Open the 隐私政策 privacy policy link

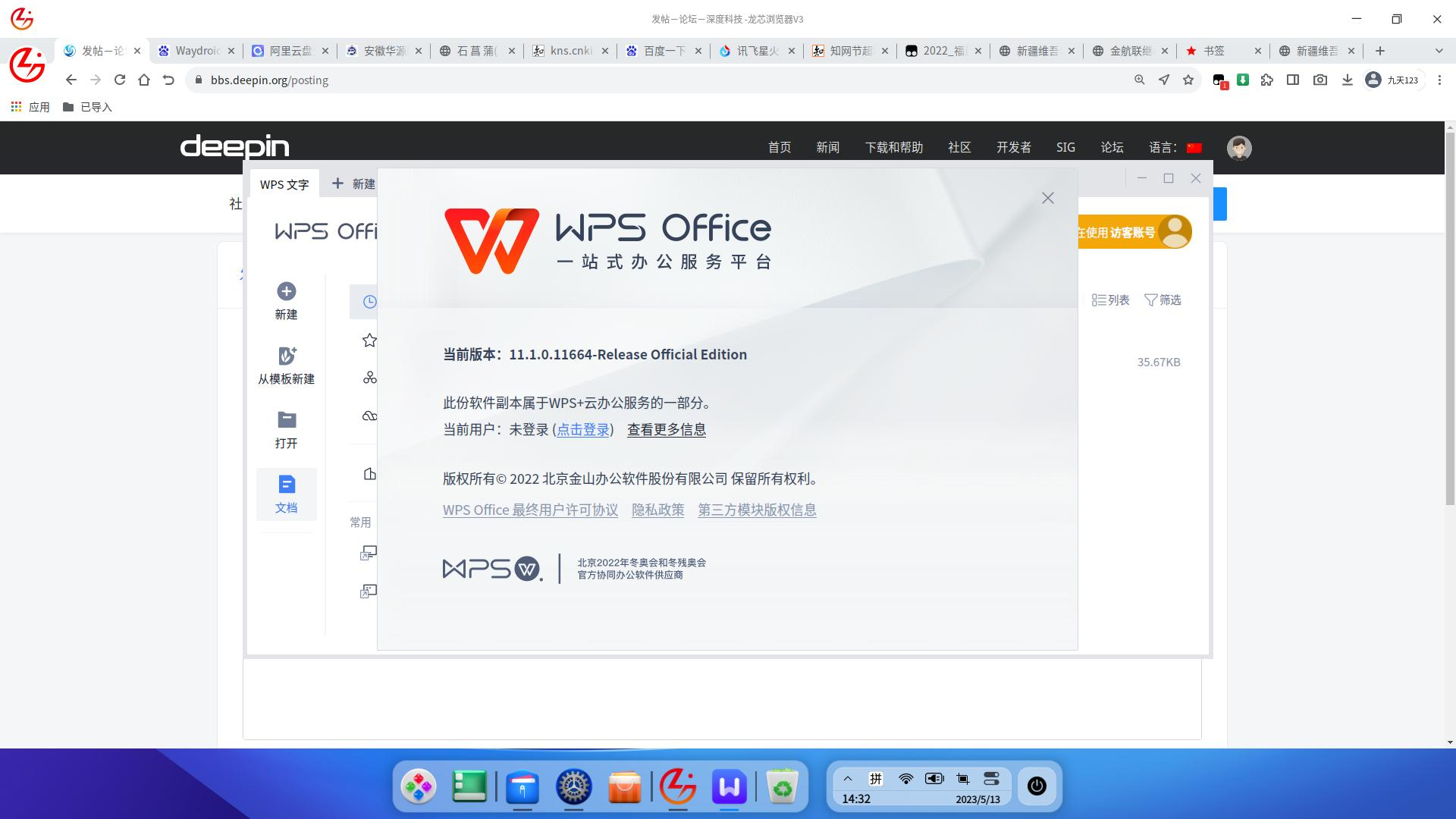pos(657,510)
